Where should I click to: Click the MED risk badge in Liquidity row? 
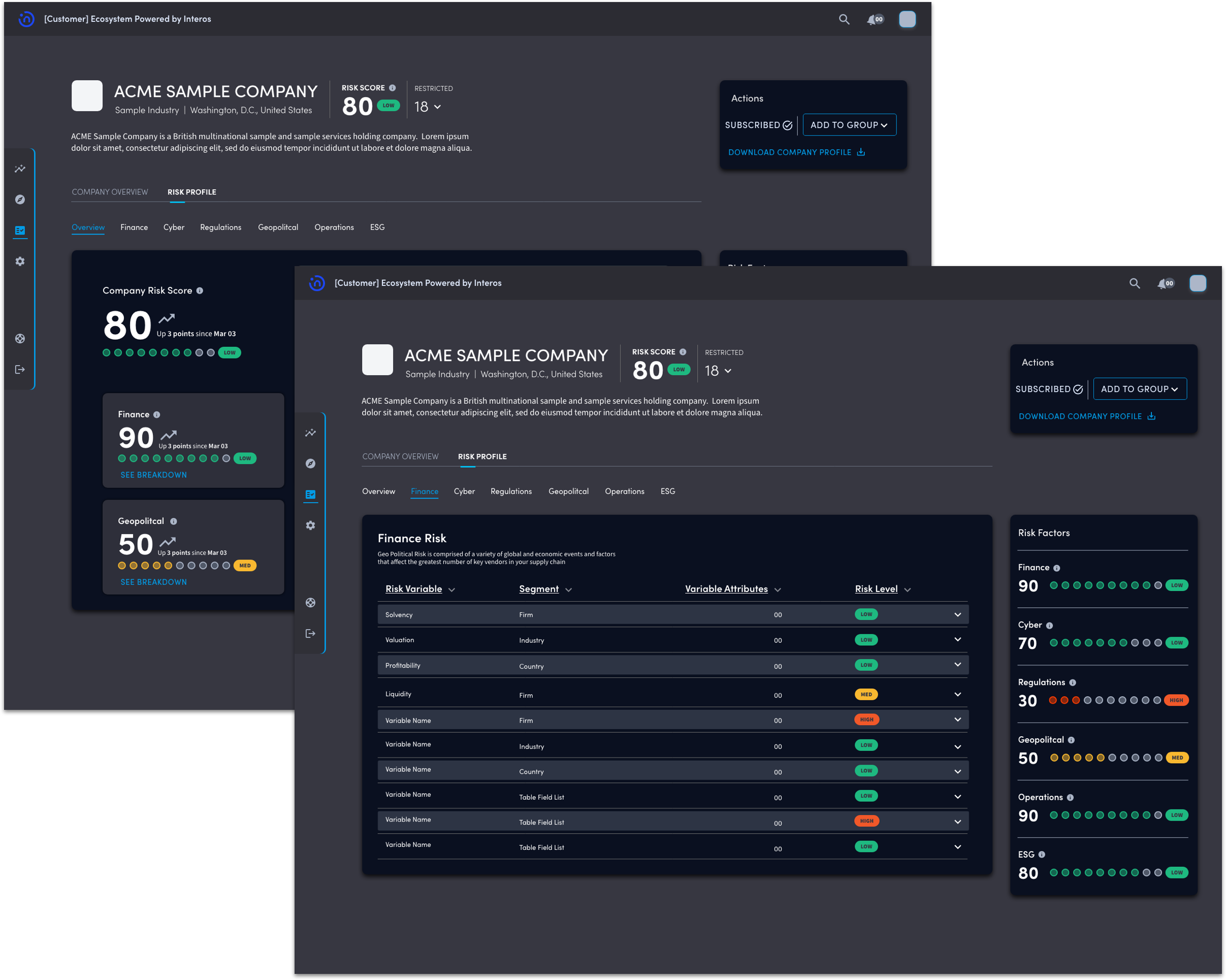[x=866, y=695]
